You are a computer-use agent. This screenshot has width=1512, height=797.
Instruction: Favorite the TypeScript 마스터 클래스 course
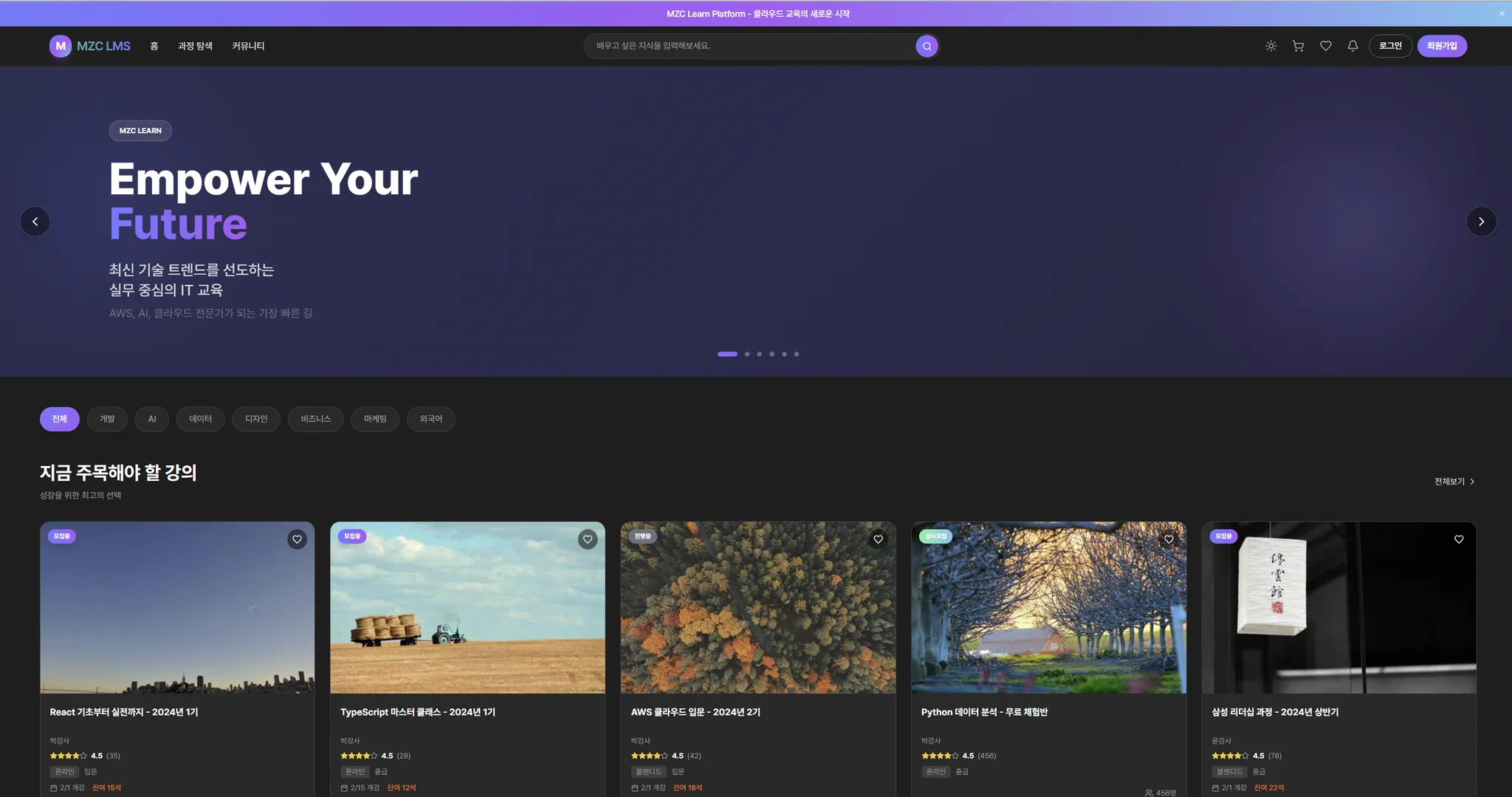tap(587, 539)
